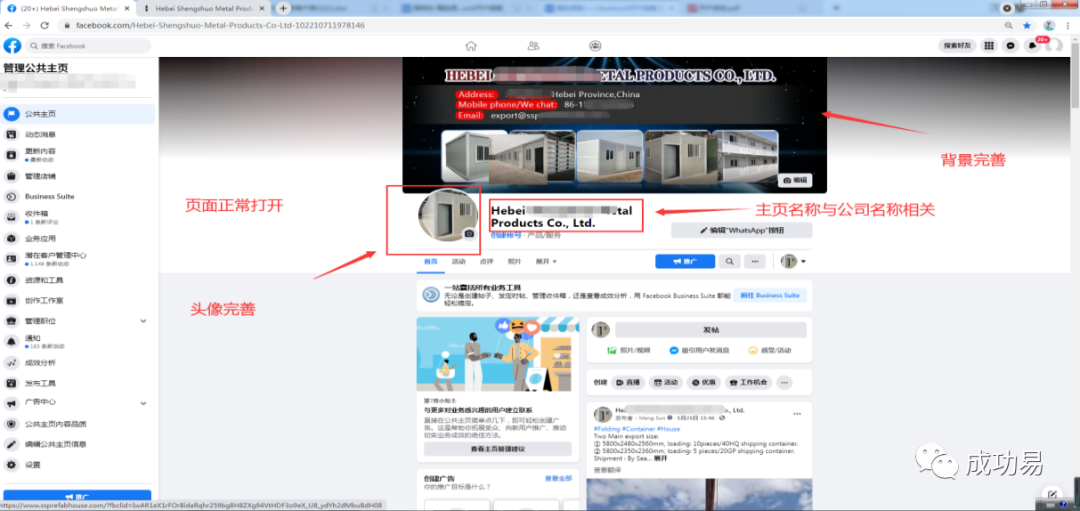The width and height of the screenshot is (1080, 511).
Task: Click 直播 live button
Action: tap(628, 382)
